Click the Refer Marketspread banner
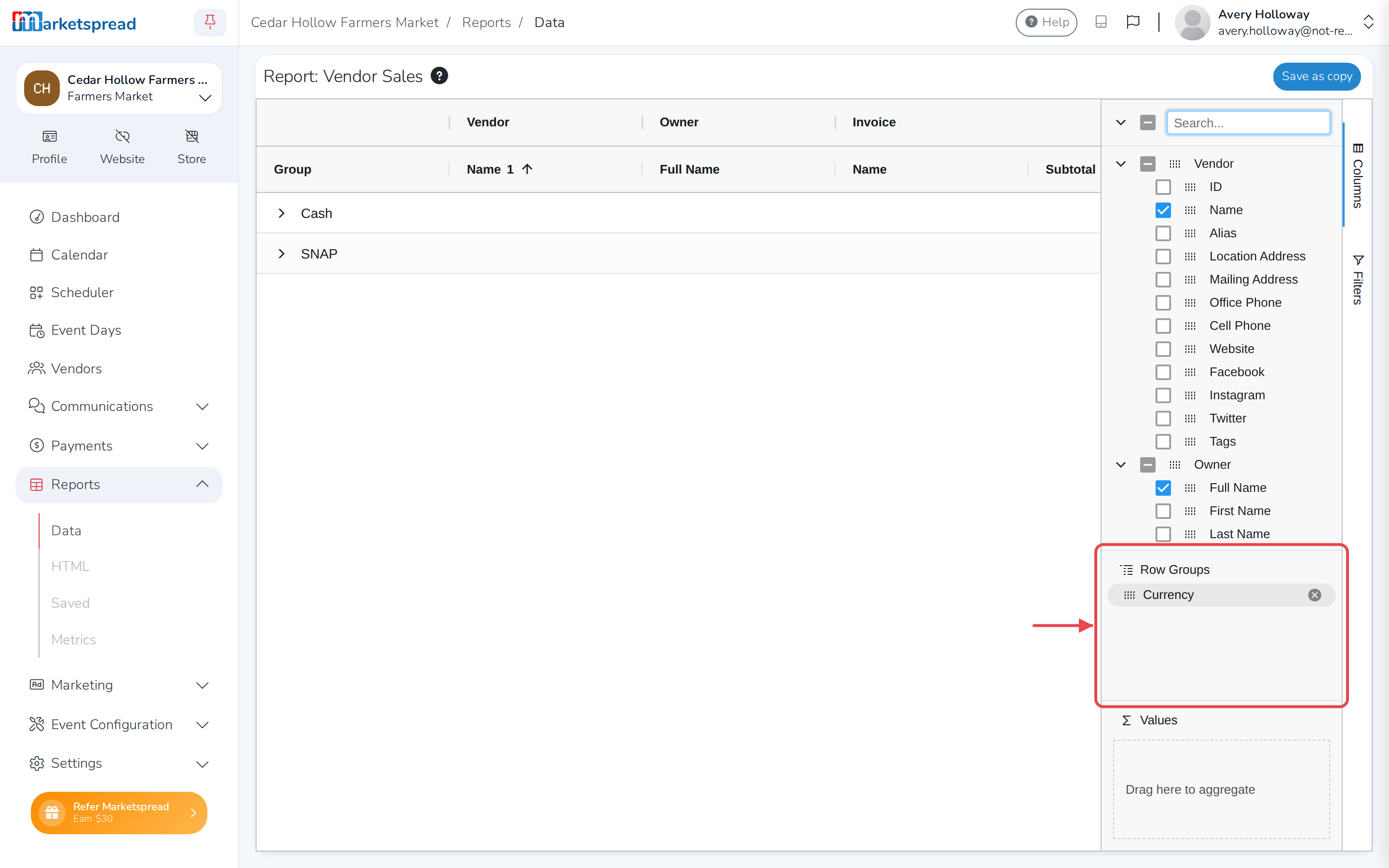 click(119, 813)
